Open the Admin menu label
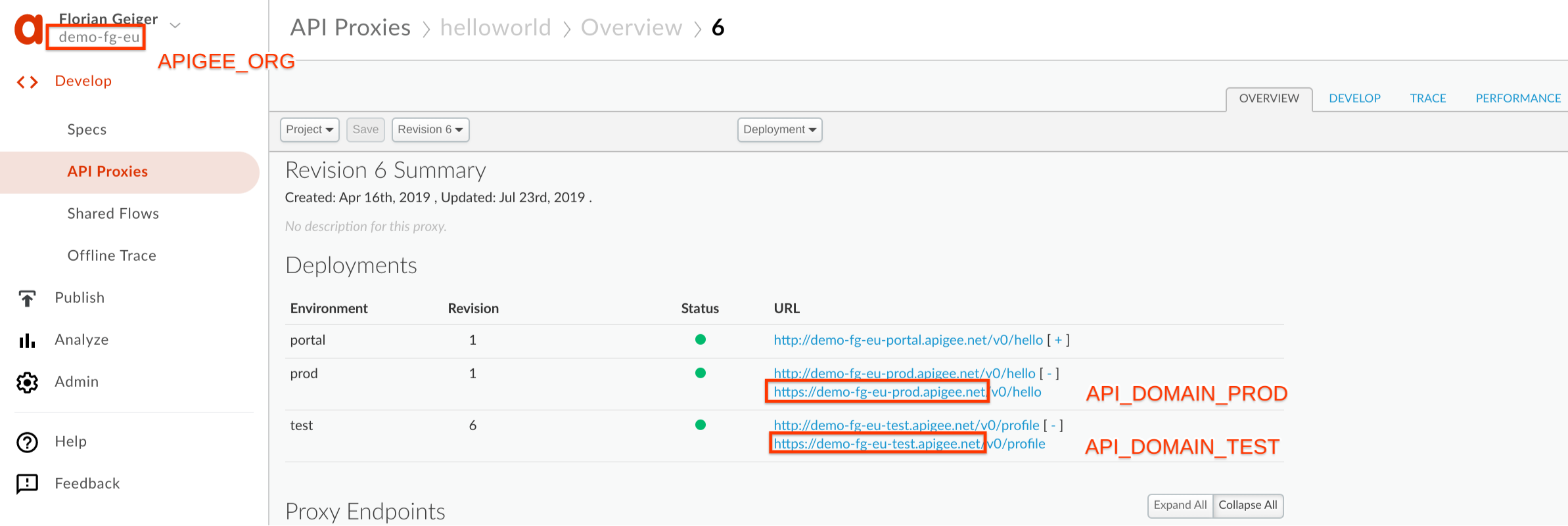 pos(77,382)
